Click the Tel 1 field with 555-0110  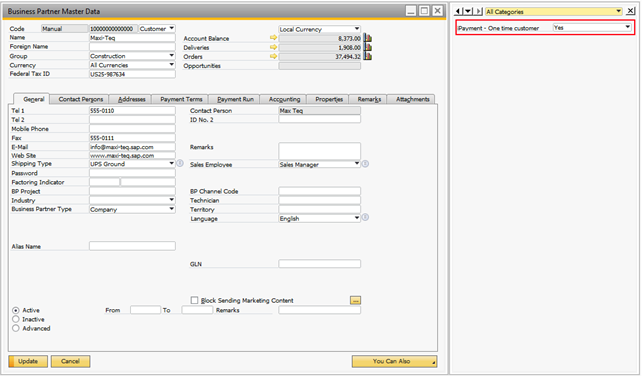(132, 111)
